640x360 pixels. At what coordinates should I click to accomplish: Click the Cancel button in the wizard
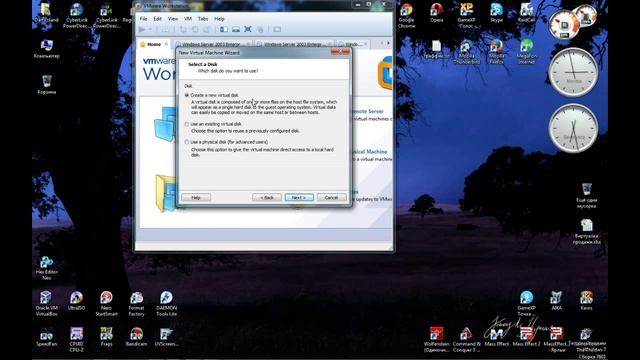pyautogui.click(x=331, y=198)
